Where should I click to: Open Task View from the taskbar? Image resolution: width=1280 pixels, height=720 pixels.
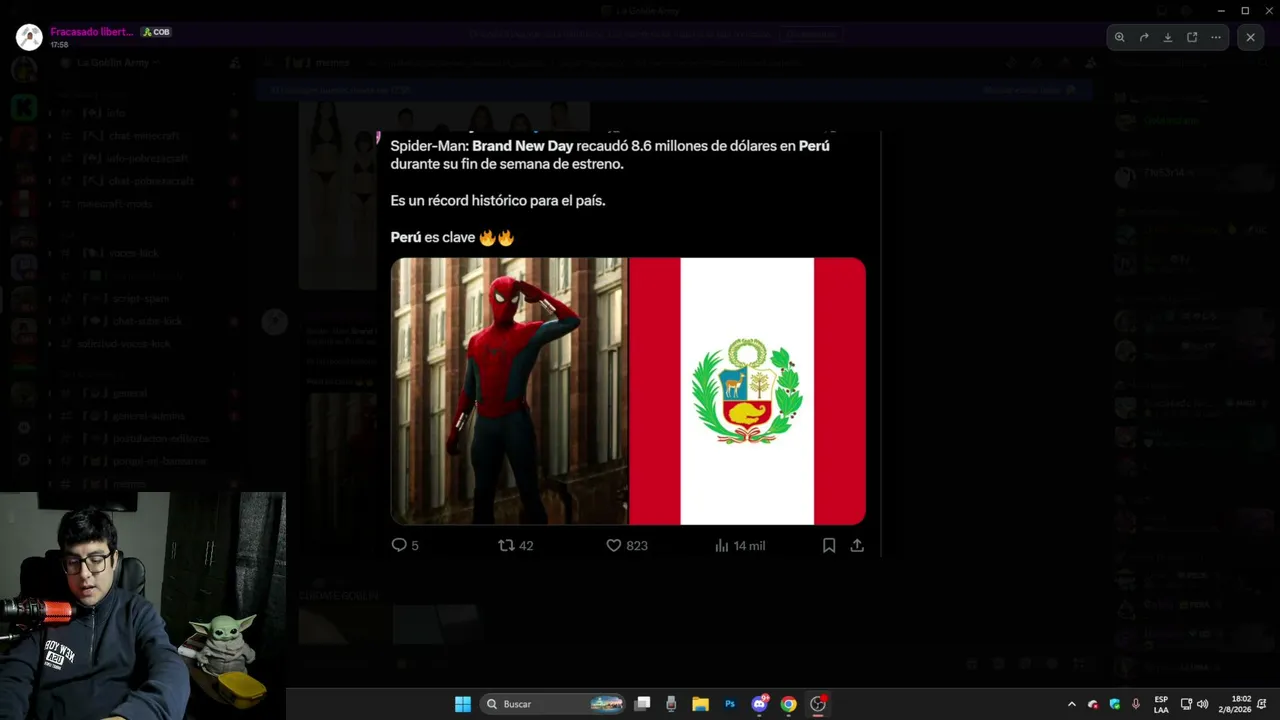pos(643,704)
